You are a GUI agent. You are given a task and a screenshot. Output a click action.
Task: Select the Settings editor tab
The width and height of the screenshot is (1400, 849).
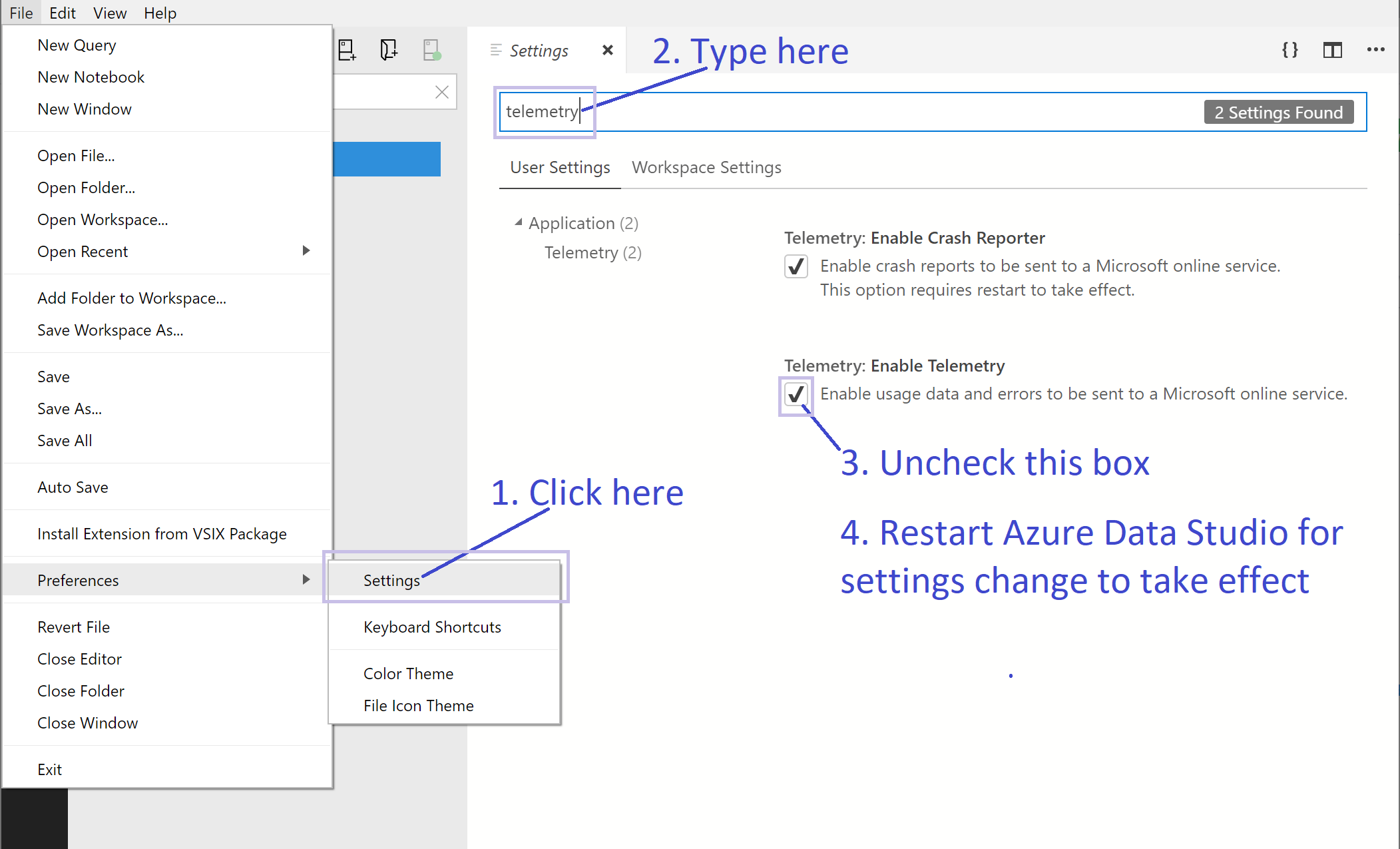click(x=547, y=51)
